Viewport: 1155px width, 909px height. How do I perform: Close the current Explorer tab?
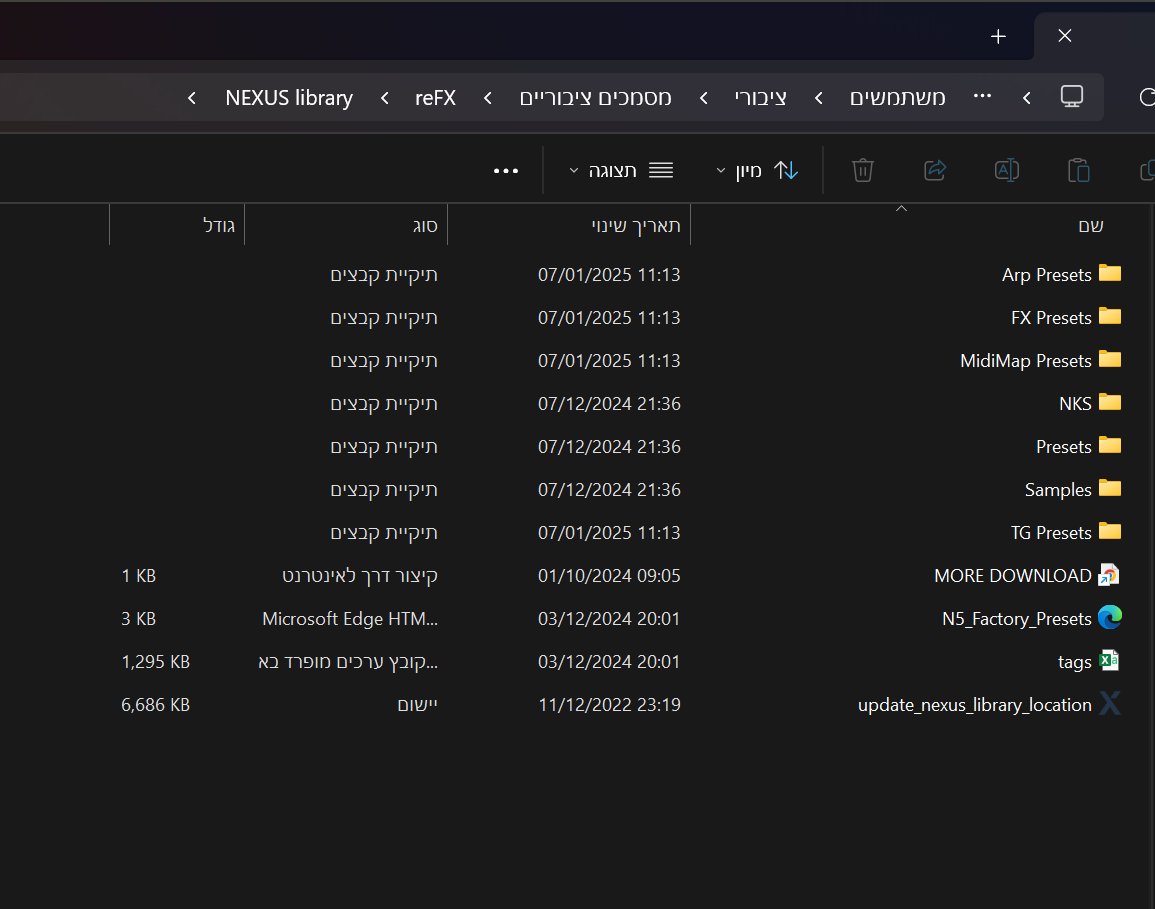[x=1064, y=35]
